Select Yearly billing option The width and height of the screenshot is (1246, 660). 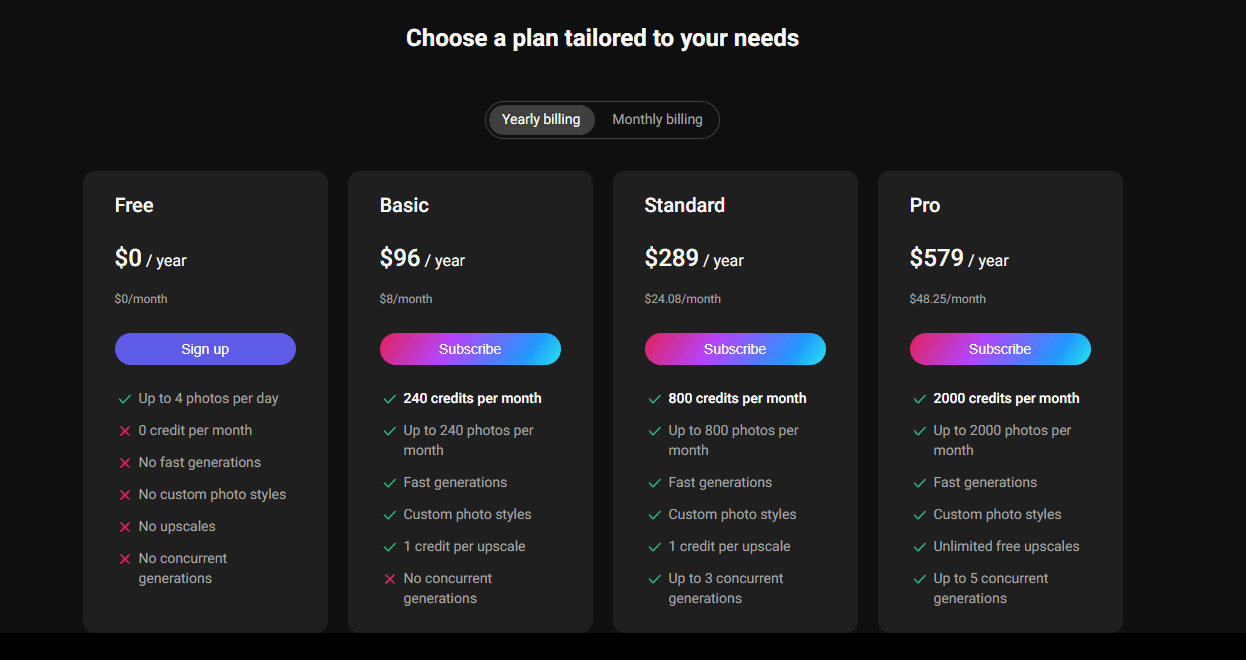[x=541, y=120]
